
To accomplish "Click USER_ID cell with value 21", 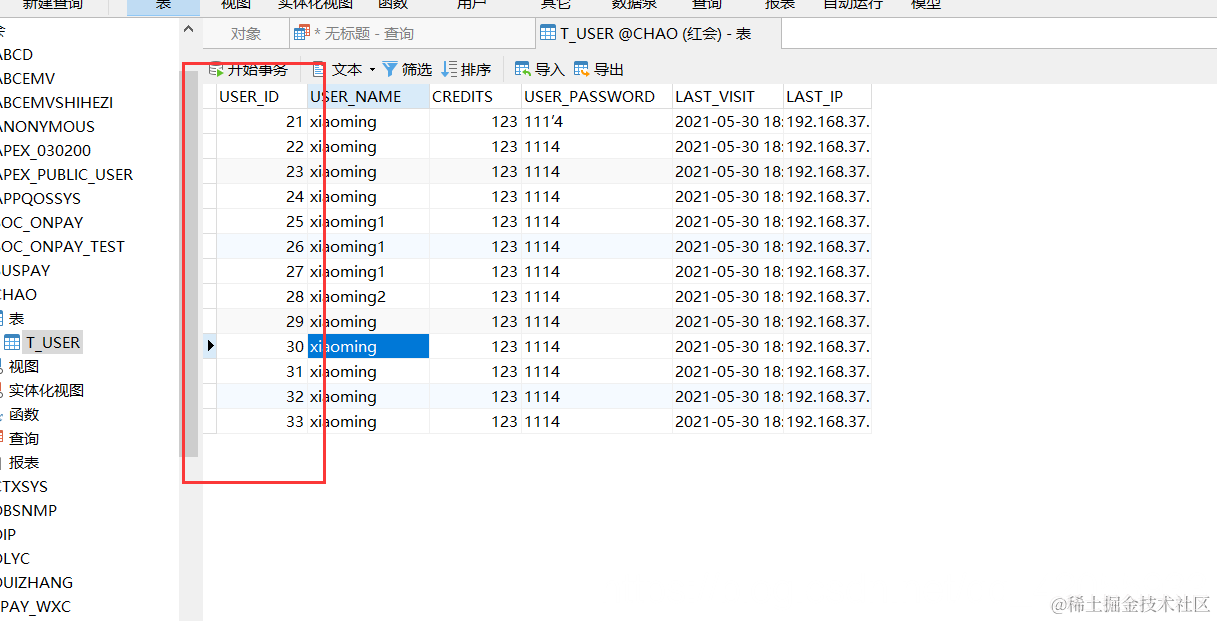I will click(x=262, y=122).
